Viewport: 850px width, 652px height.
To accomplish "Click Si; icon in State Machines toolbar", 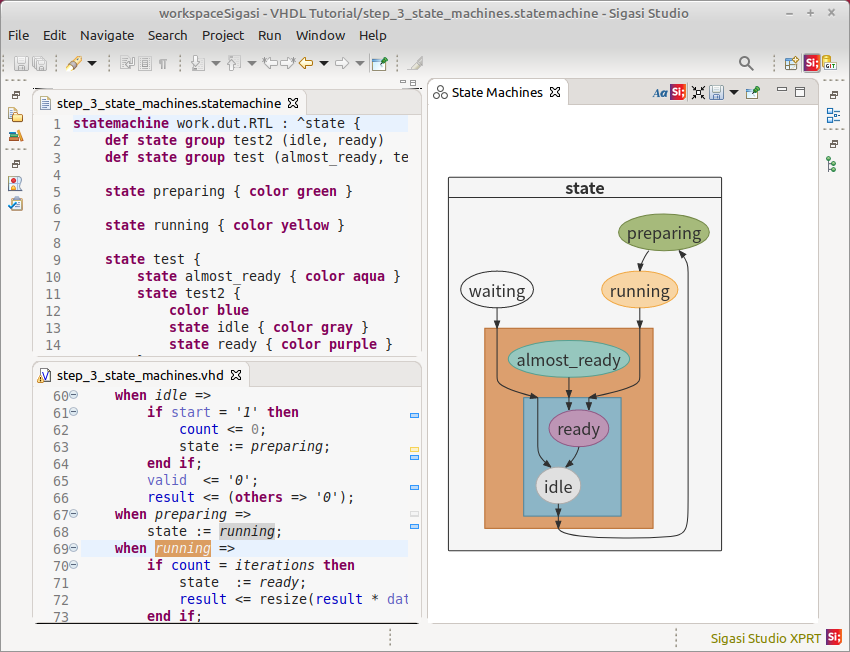I will click(678, 92).
